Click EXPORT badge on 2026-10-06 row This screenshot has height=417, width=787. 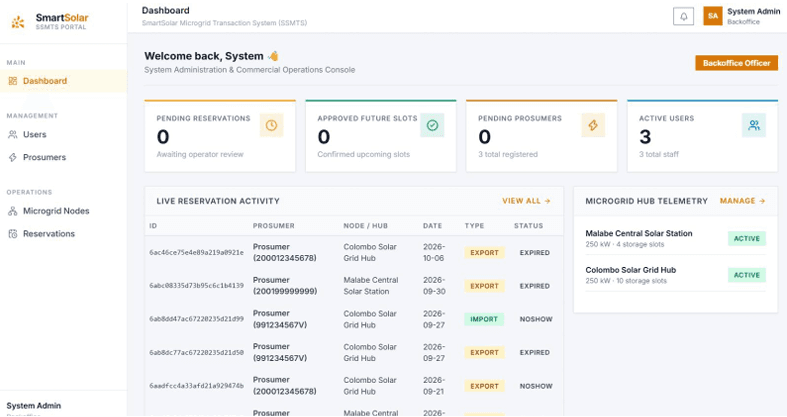(x=484, y=252)
